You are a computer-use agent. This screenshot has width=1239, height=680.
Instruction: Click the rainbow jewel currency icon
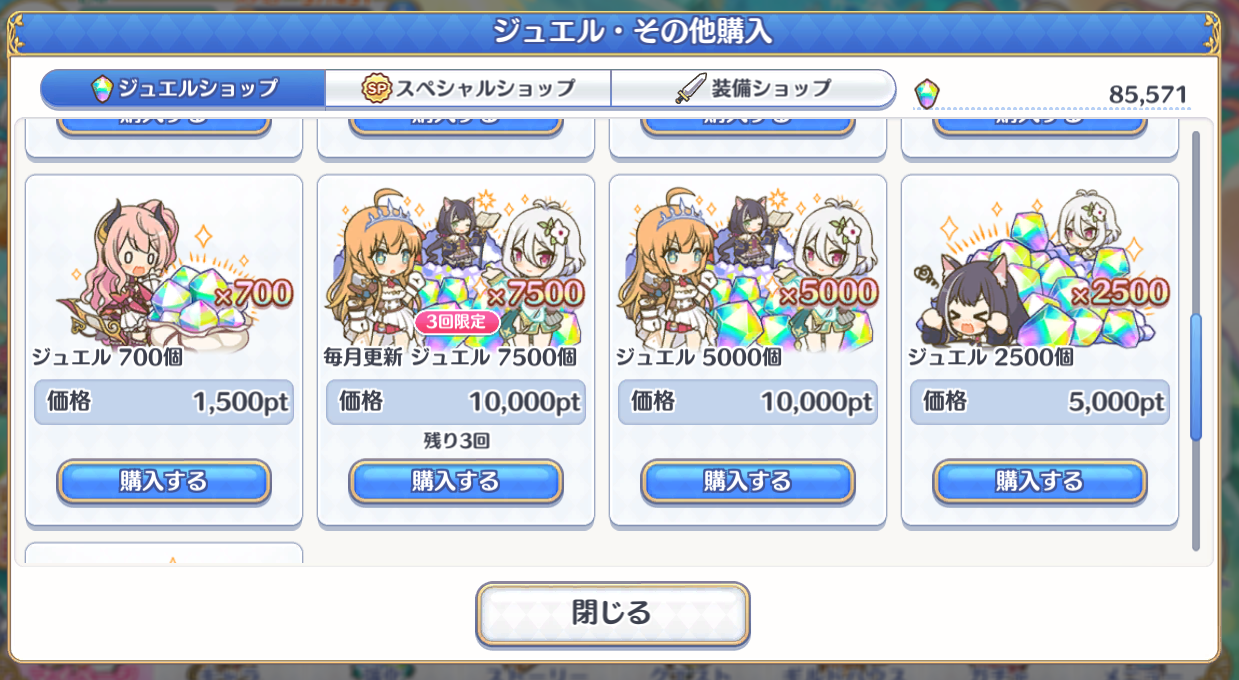(x=928, y=93)
